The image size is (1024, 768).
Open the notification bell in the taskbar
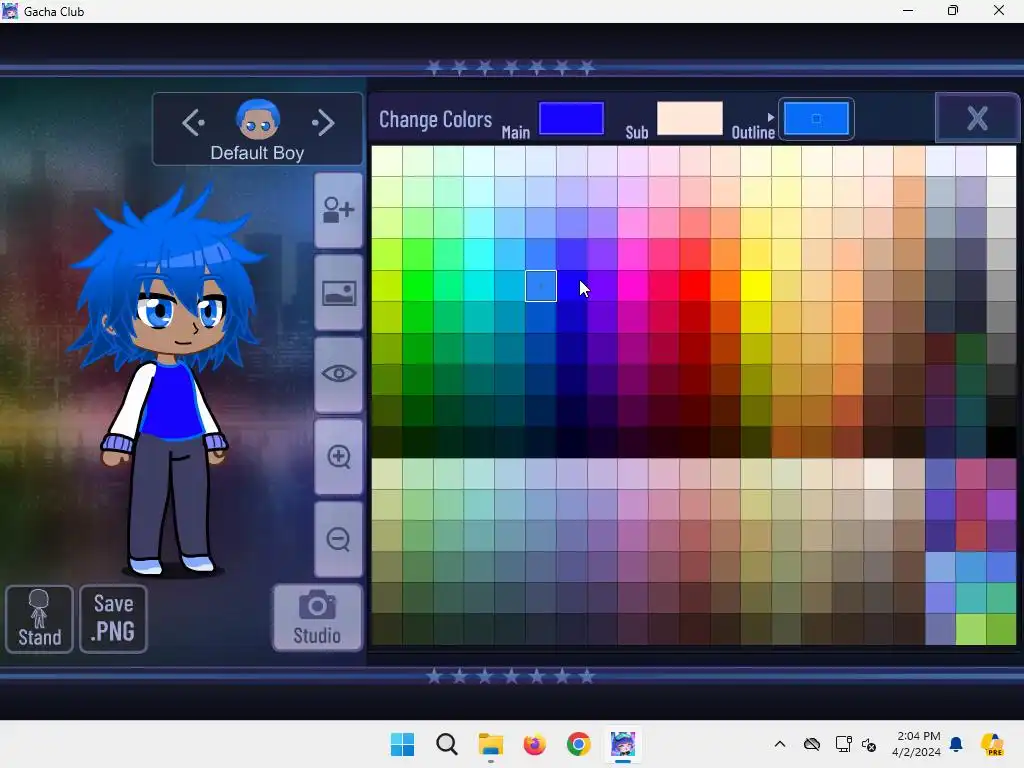pyautogui.click(x=956, y=744)
